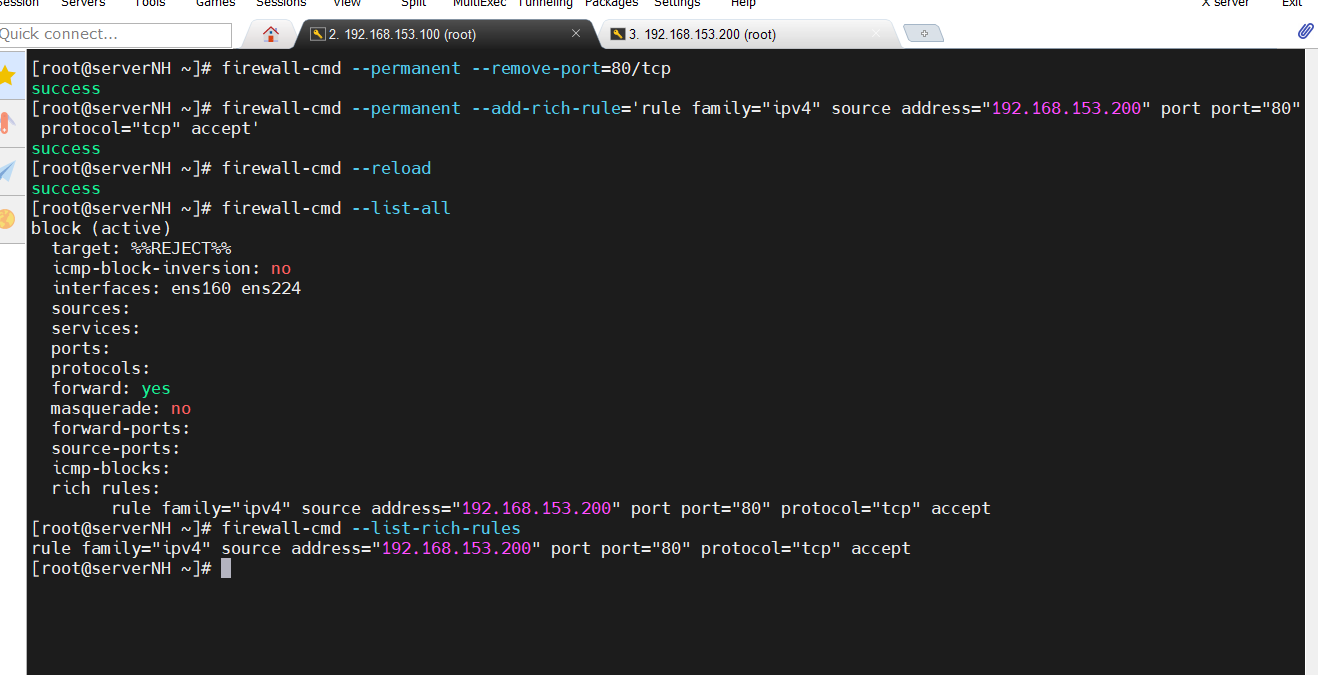Click 'success' output after reload command
This screenshot has height=675, width=1318.
[66, 188]
